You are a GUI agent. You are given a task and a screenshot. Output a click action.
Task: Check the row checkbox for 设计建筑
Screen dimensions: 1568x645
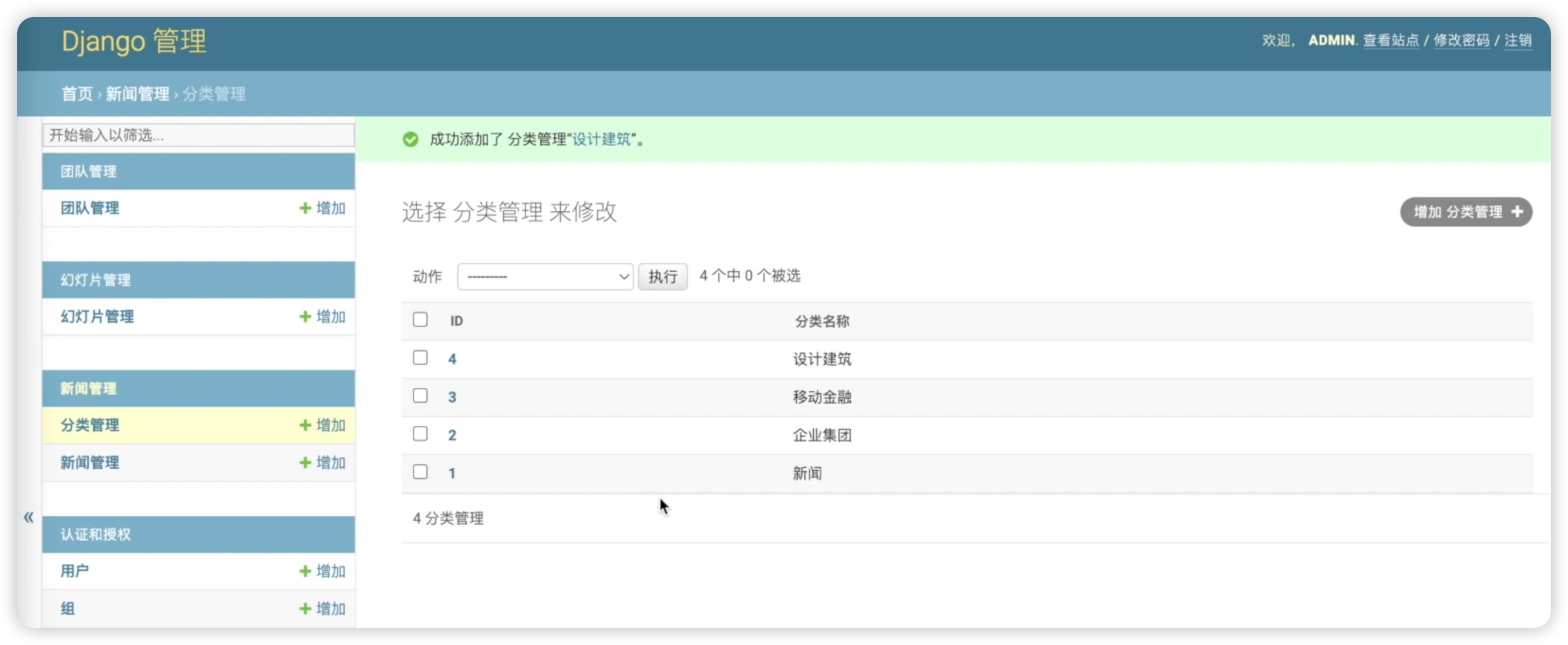pos(420,357)
